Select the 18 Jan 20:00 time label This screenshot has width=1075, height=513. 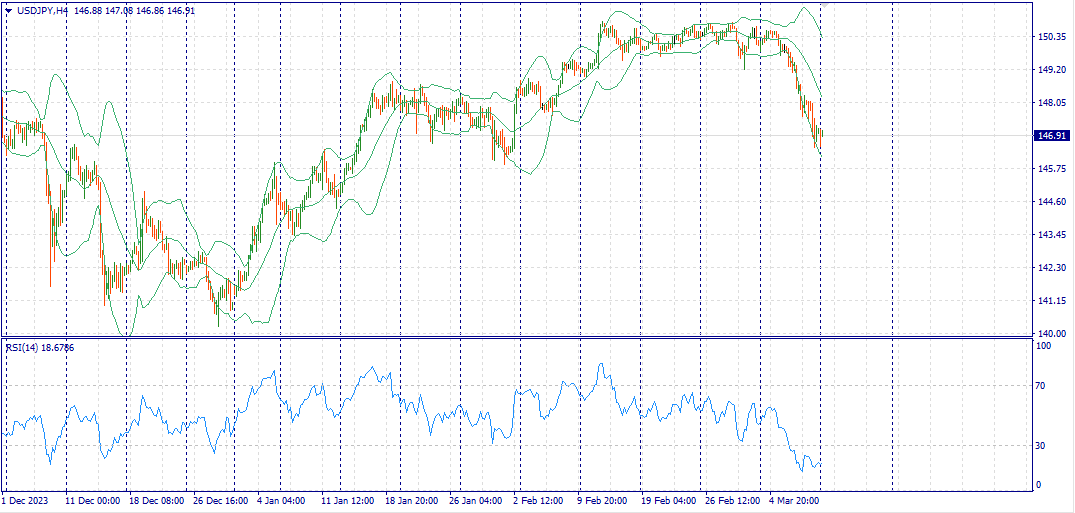click(413, 500)
